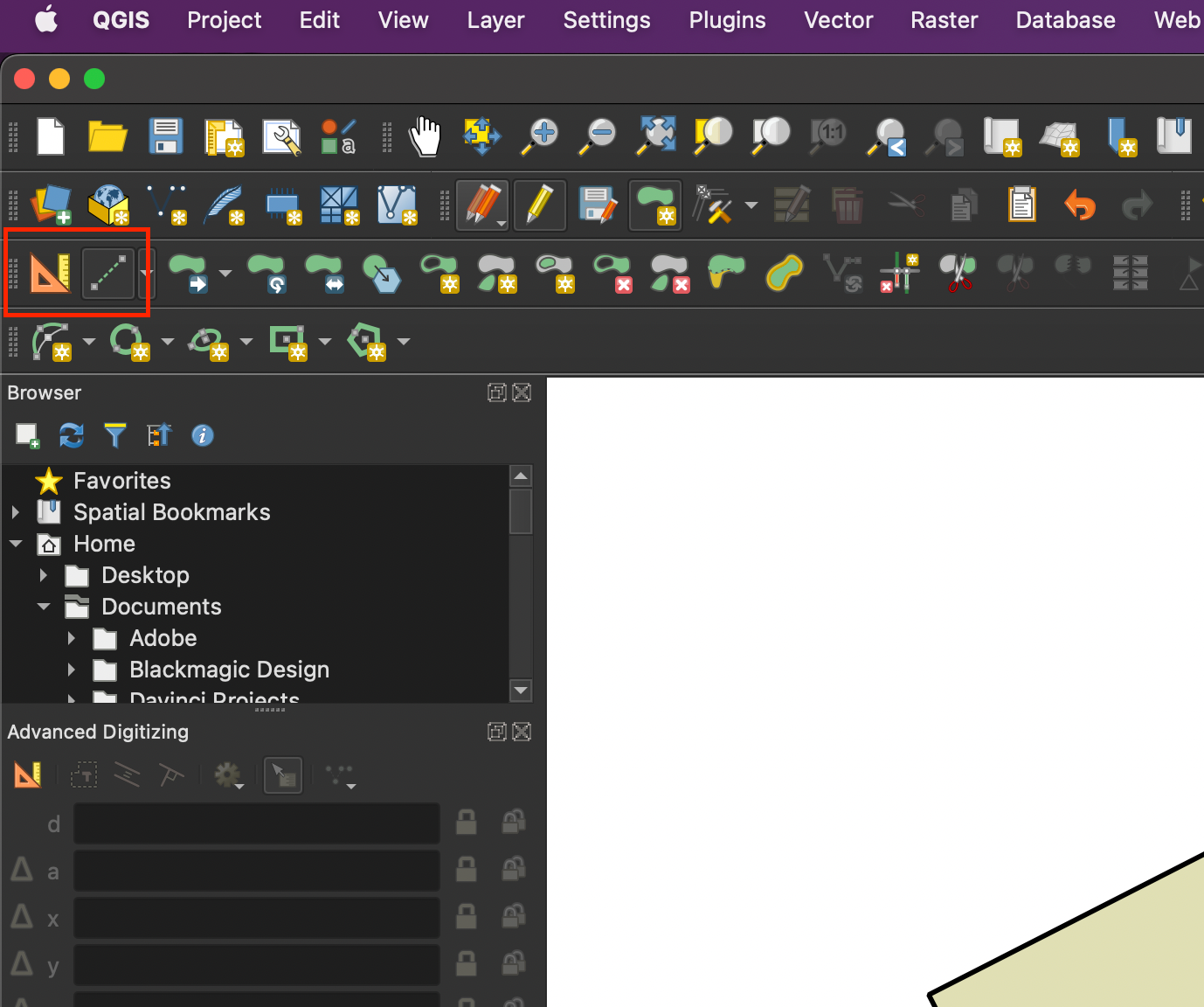Expand the Desktop folder in Browser

click(44, 575)
